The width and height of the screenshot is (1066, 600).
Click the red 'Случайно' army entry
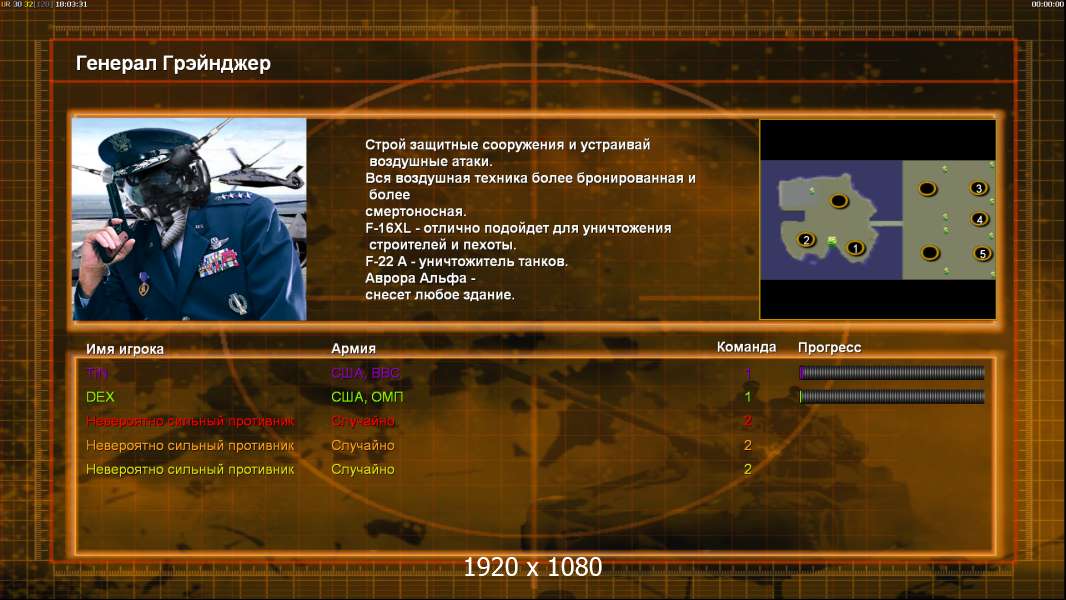coord(362,421)
